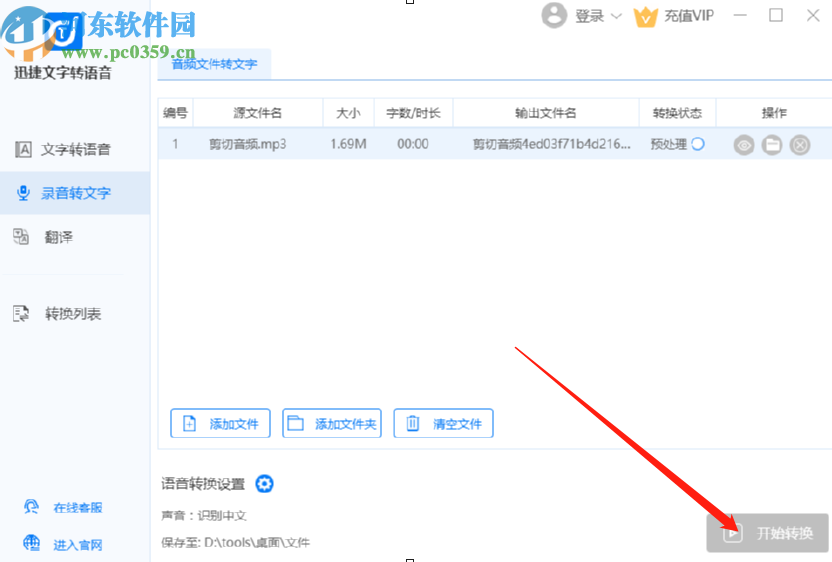Click the 编号 column header
The width and height of the screenshot is (832, 562).
tap(175, 113)
